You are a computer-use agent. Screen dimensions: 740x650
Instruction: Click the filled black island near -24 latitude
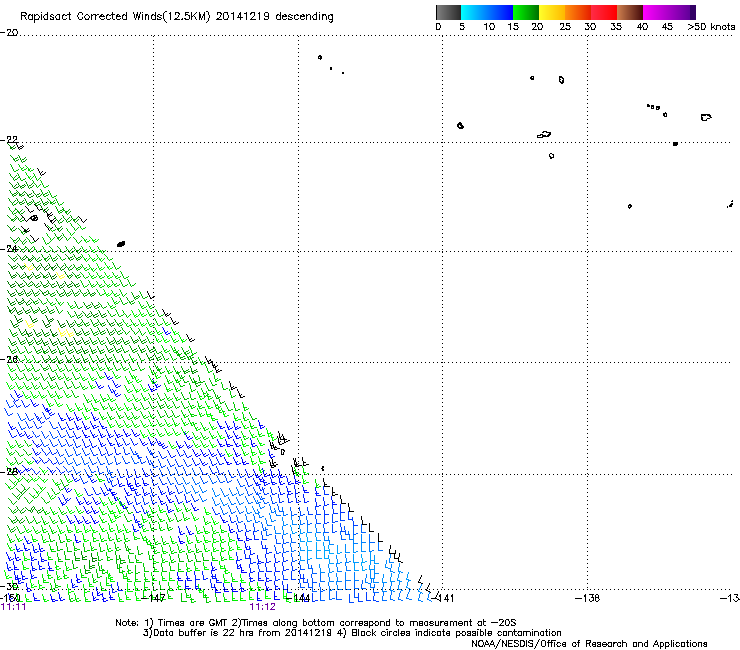click(121, 244)
